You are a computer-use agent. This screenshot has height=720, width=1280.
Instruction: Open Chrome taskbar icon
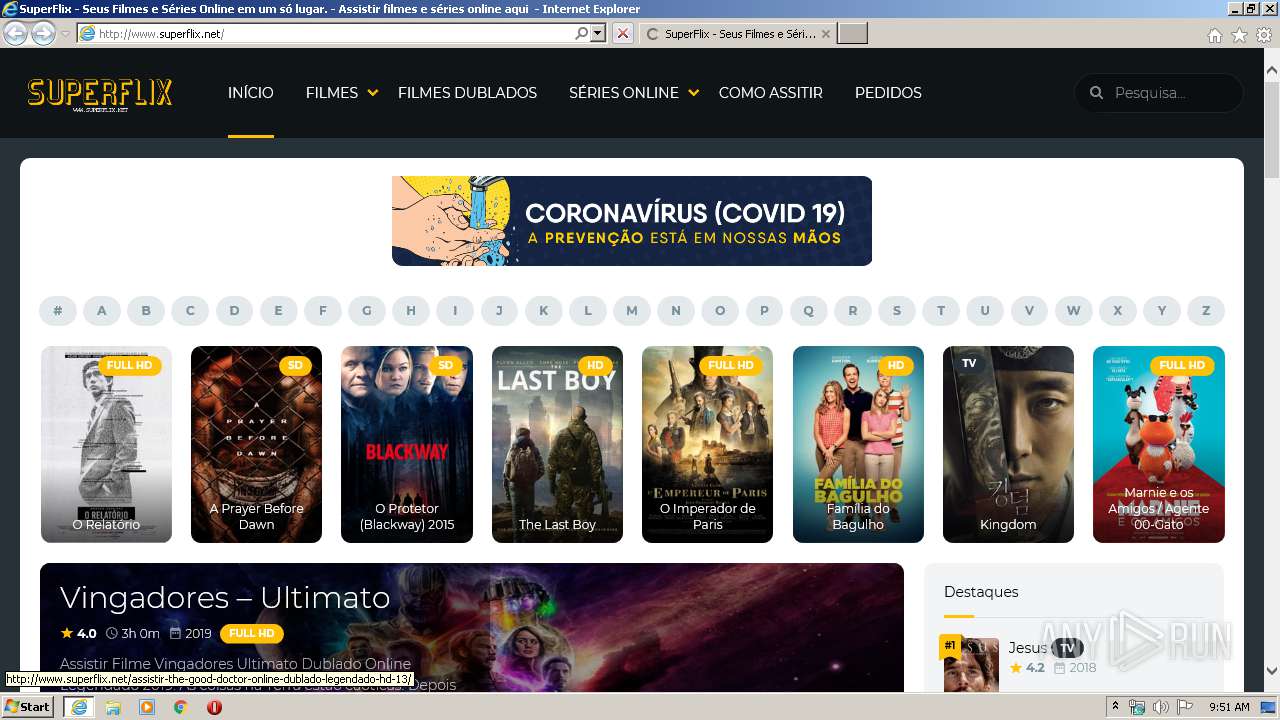coord(180,707)
